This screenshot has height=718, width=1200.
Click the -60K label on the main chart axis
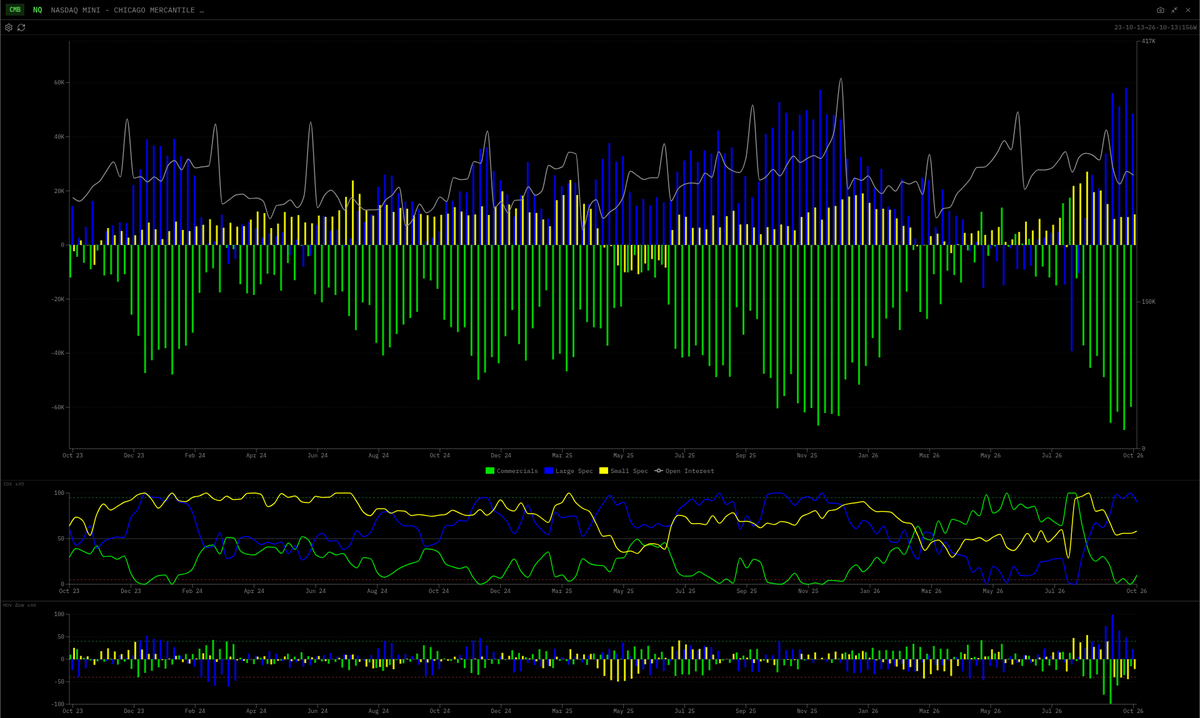[x=58, y=407]
